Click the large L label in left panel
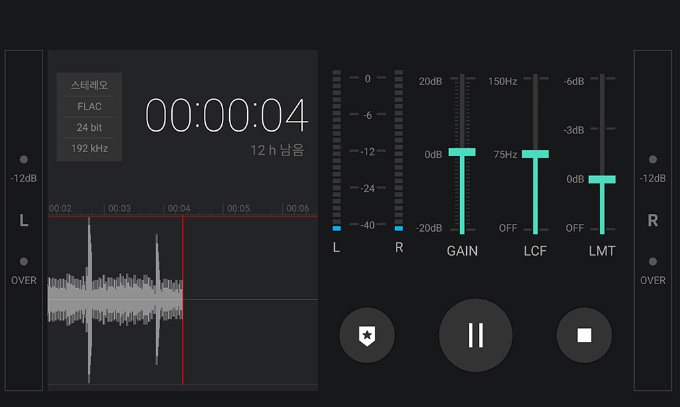The width and height of the screenshot is (680, 407). click(x=24, y=220)
